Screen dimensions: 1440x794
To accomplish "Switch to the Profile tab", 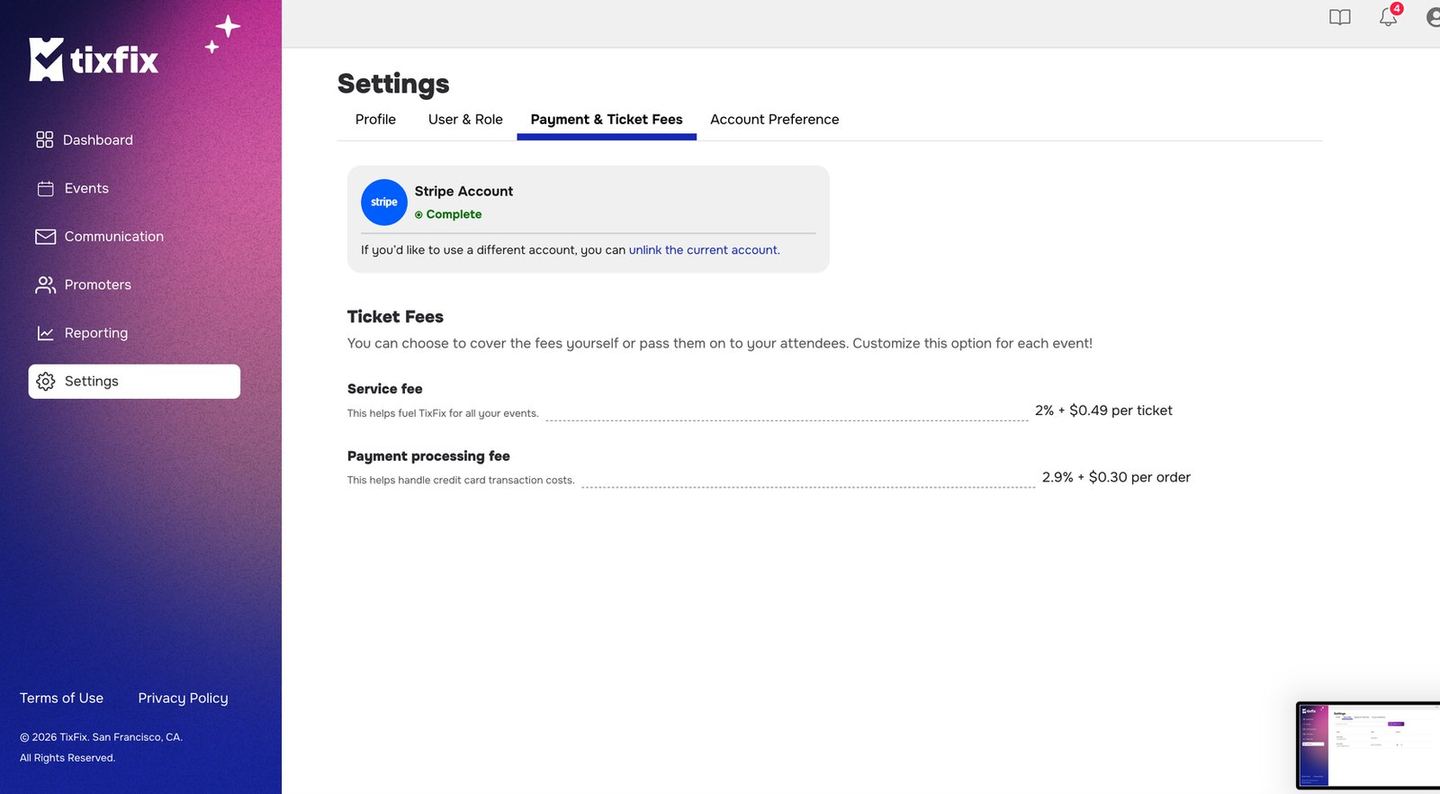I will 375,119.
